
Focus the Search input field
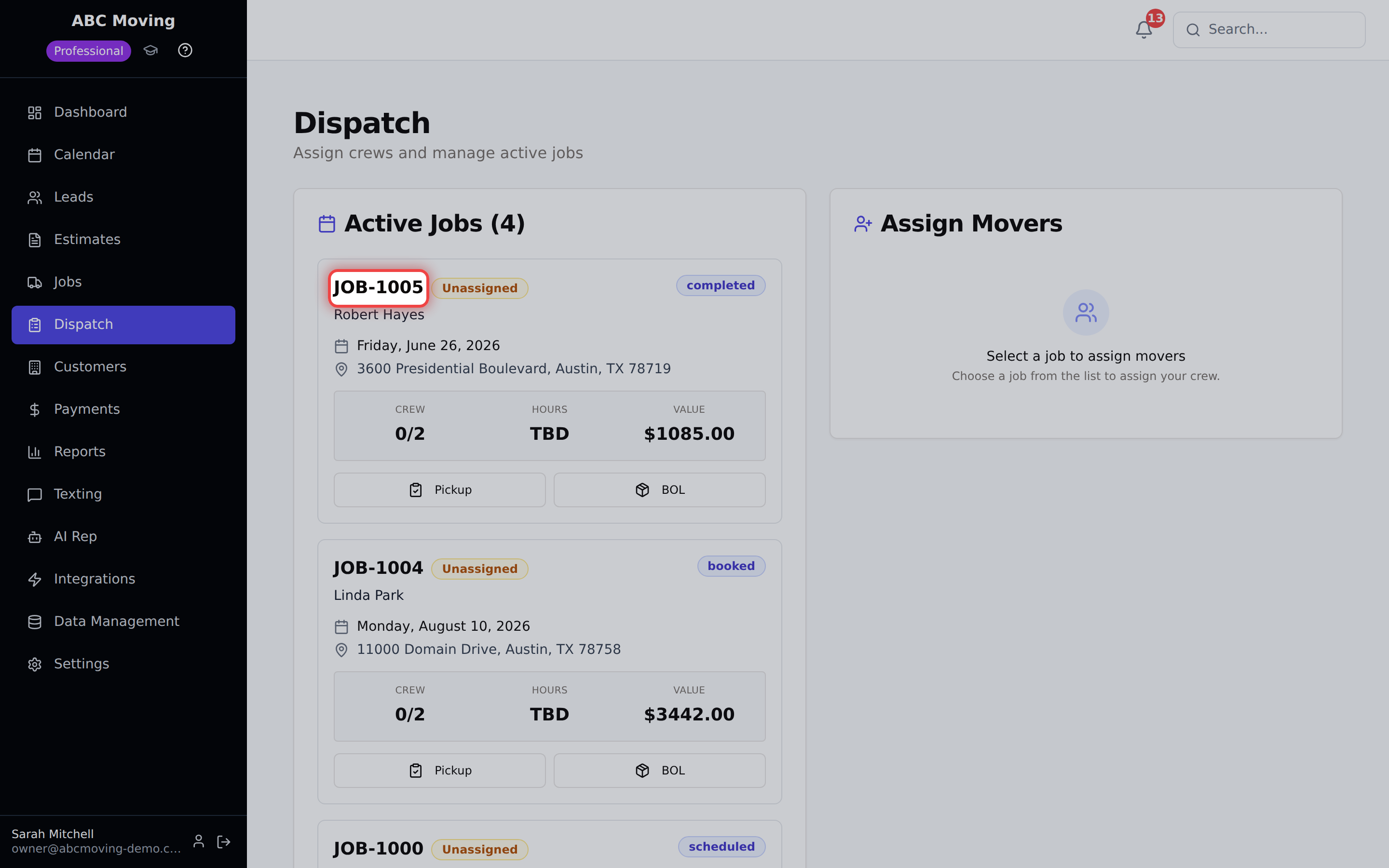[x=1269, y=30]
